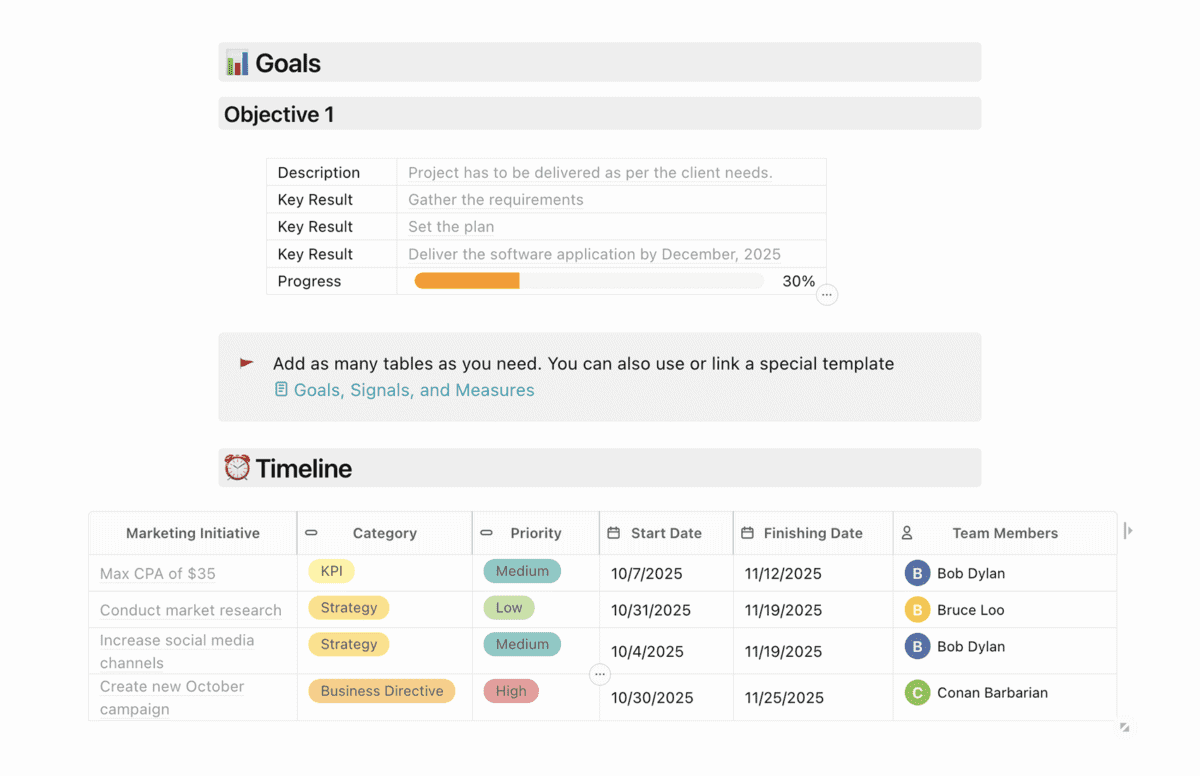This screenshot has height=776, width=1200.
Task: Click the bar chart icon beside Goals
Action: tap(237, 63)
